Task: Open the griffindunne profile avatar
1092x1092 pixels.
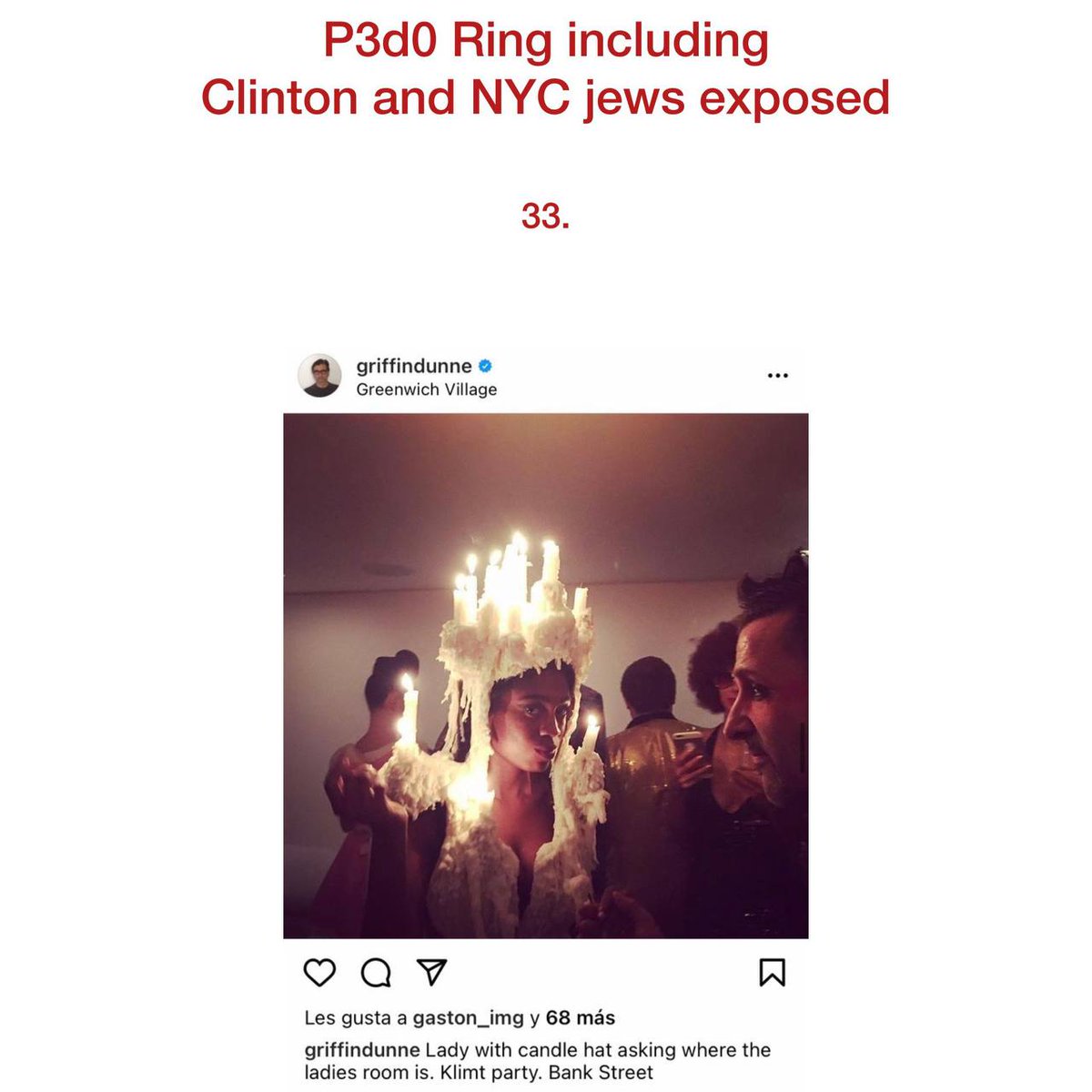Action: pyautogui.click(x=320, y=376)
